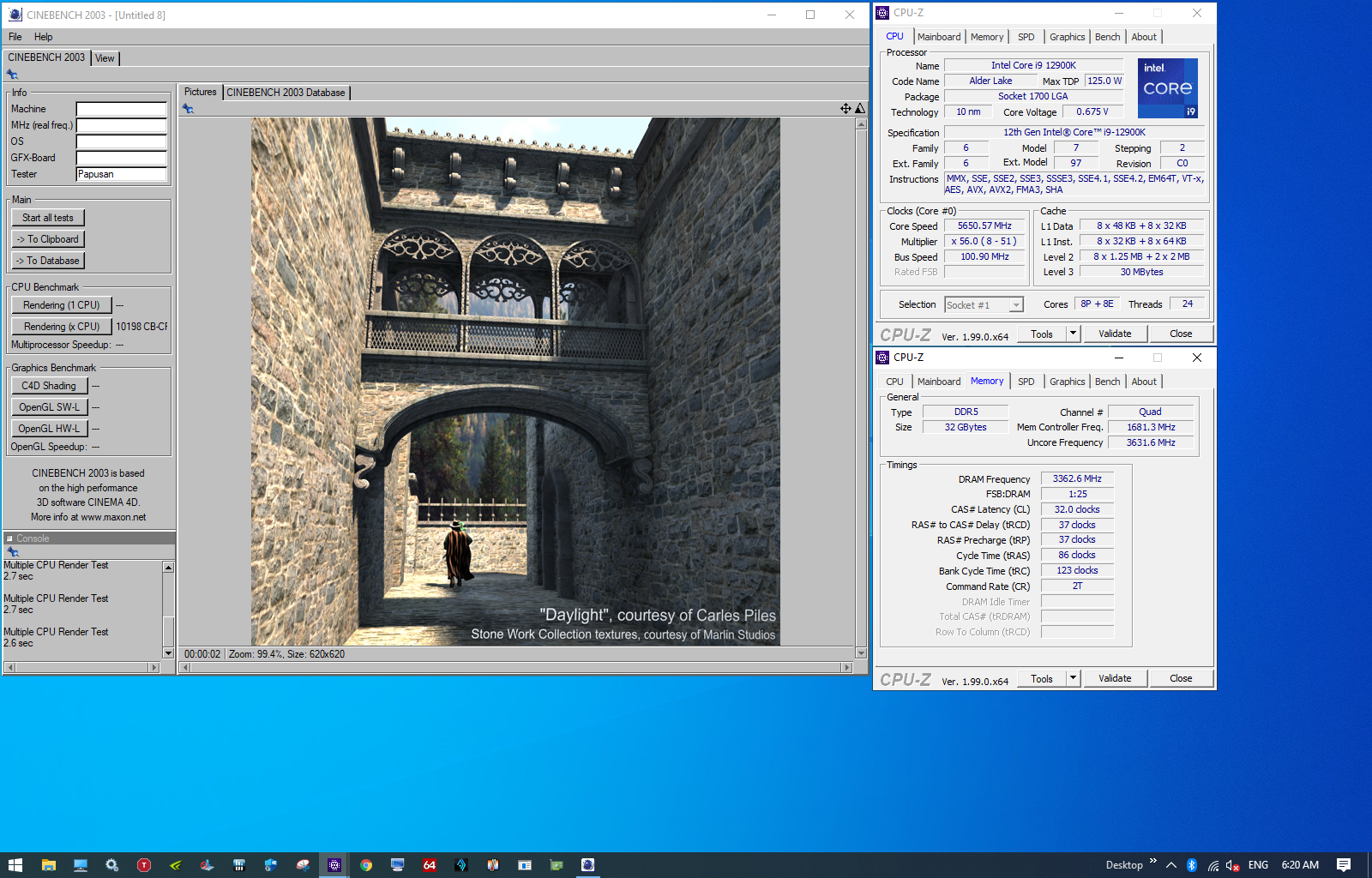This screenshot has height=878, width=1372.
Task: Click Close in the lower CPU-Z window
Action: (x=1181, y=678)
